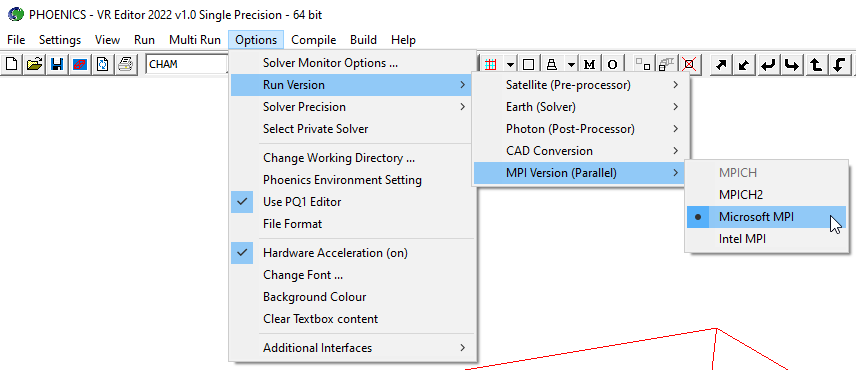Click the O toolbar button
The height and width of the screenshot is (370, 856).
(x=613, y=64)
